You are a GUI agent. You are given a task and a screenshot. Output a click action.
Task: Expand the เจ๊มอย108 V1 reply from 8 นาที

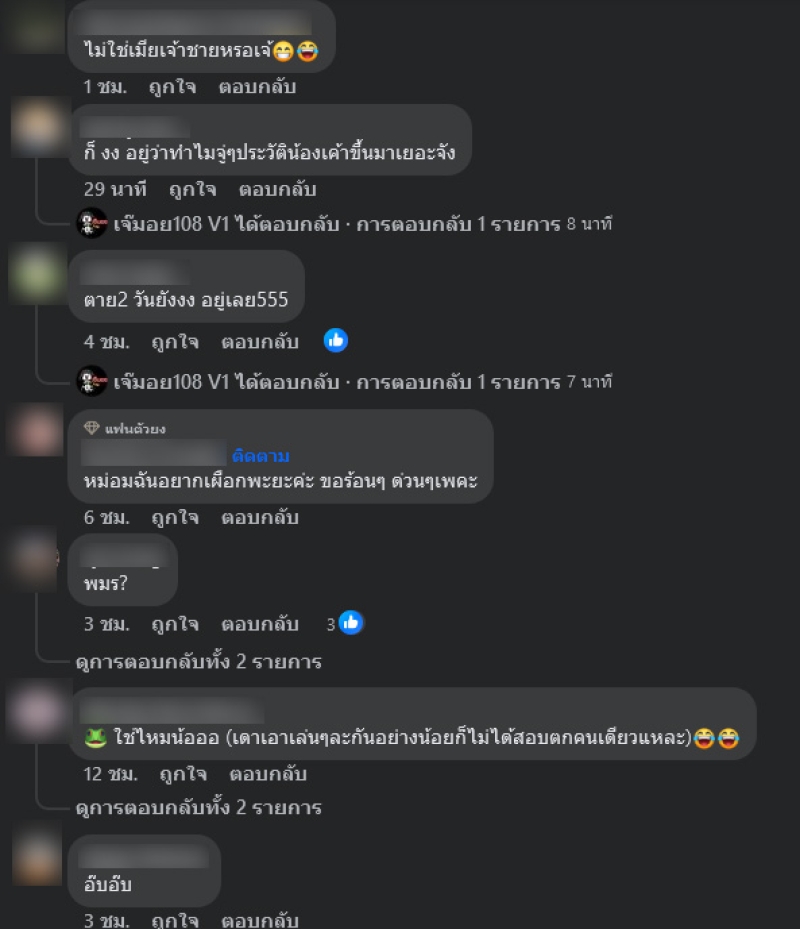362,224
